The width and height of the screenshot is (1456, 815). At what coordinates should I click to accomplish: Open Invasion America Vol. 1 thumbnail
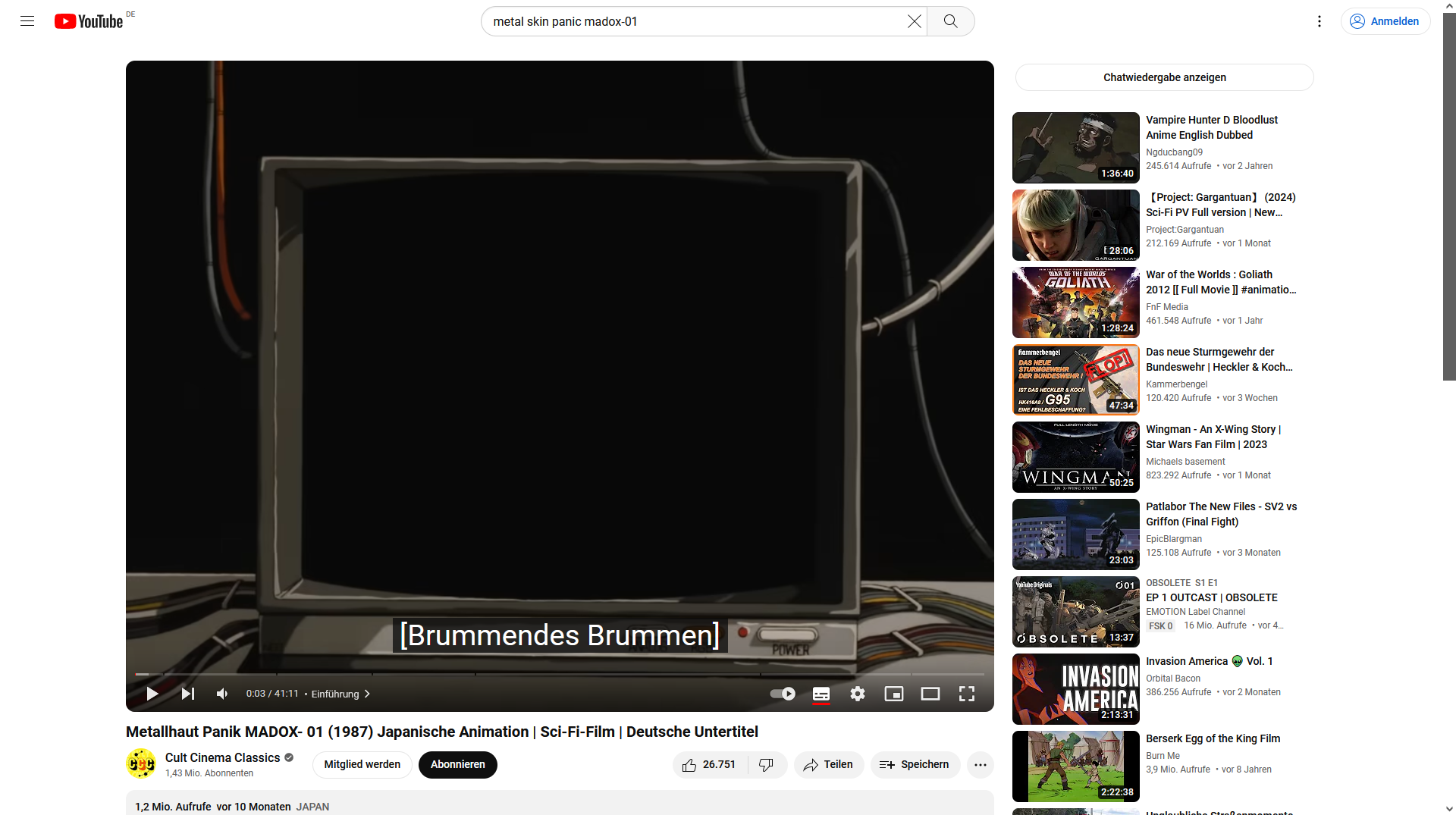(x=1076, y=689)
